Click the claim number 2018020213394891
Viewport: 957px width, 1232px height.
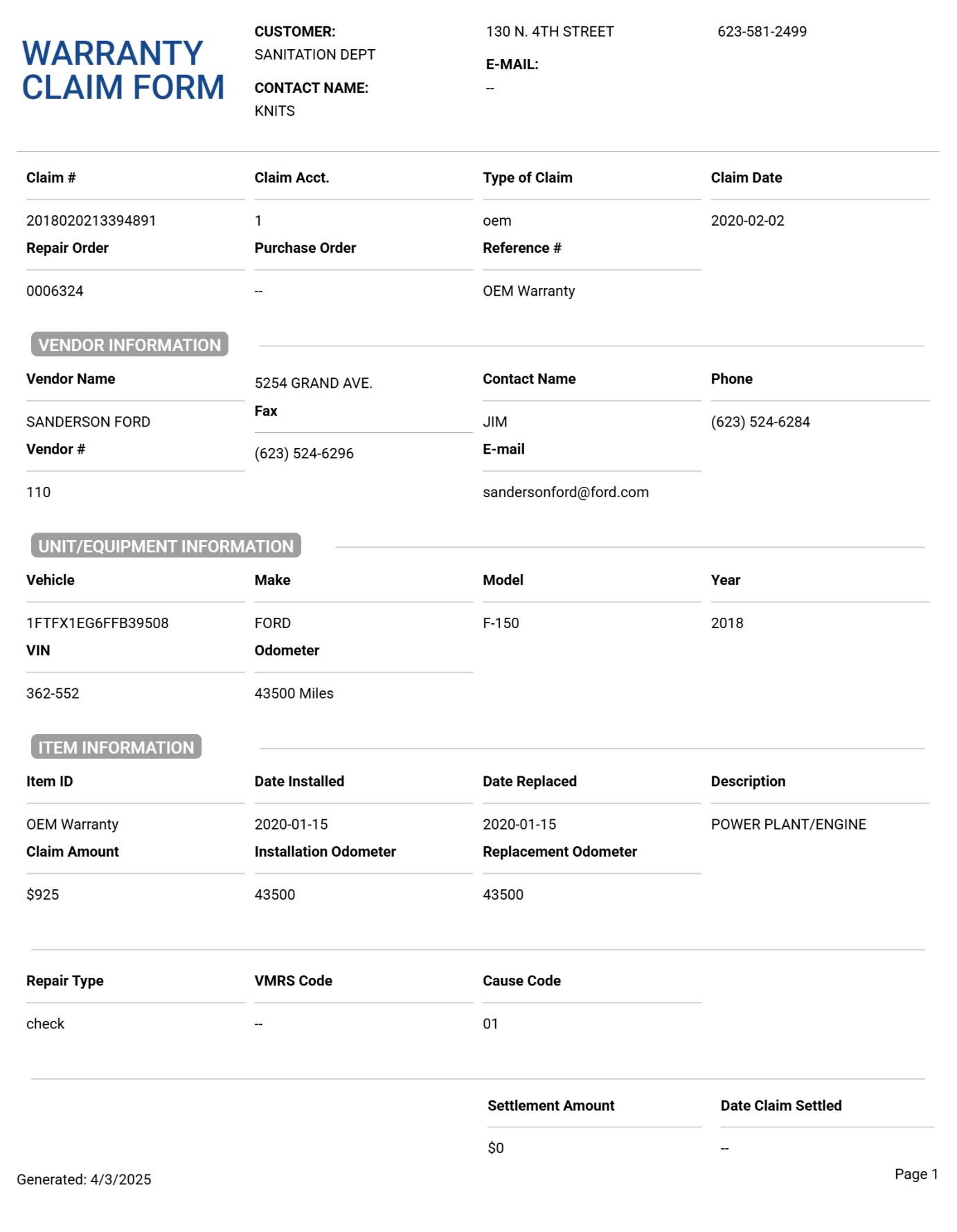coord(91,221)
